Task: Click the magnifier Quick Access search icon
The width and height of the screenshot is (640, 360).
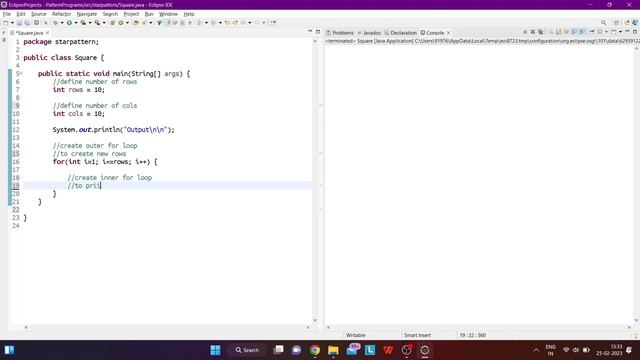Action: click(x=603, y=22)
